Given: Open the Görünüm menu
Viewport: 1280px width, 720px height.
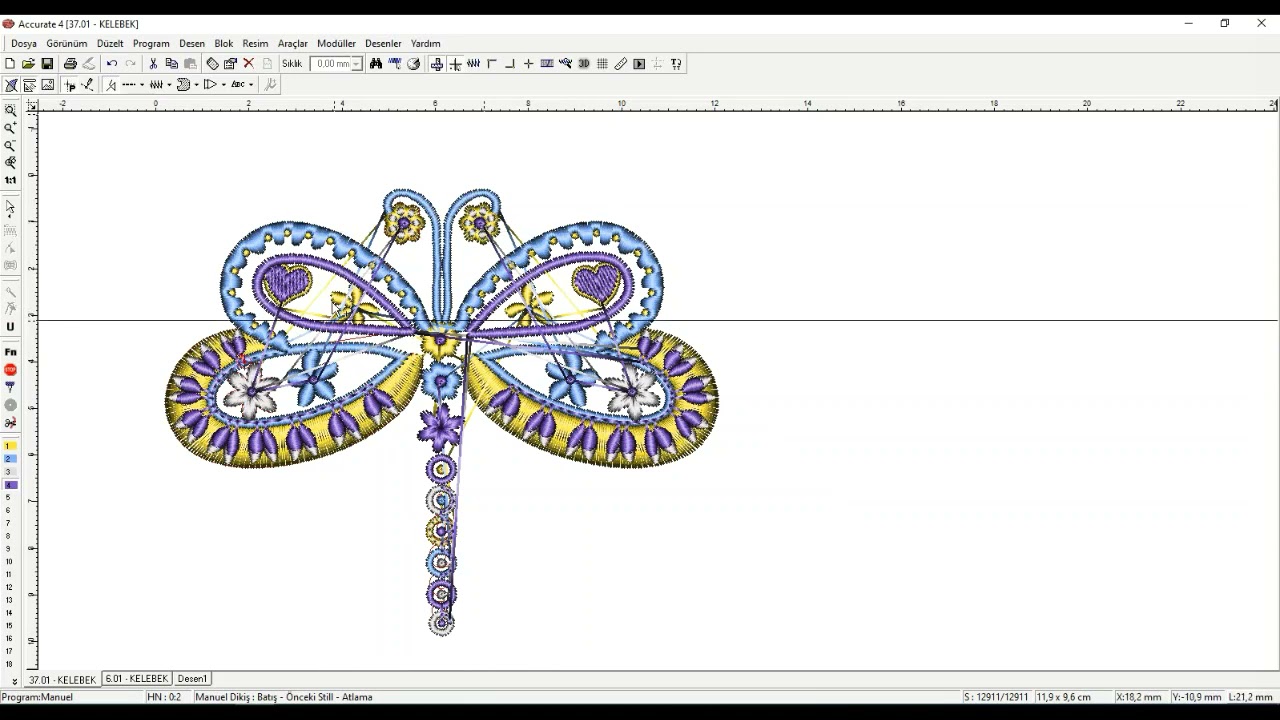Looking at the screenshot, I should click(x=67, y=44).
